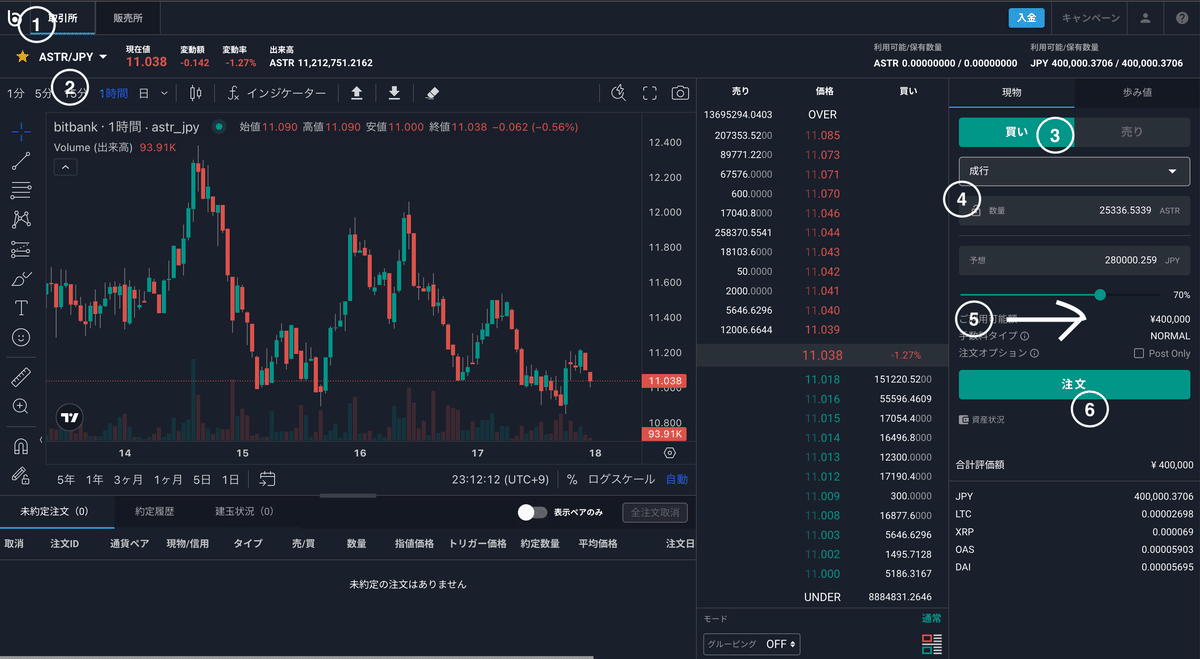The width and height of the screenshot is (1200, 659).
Task: Take a chart snapshot with camera icon
Action: [680, 93]
